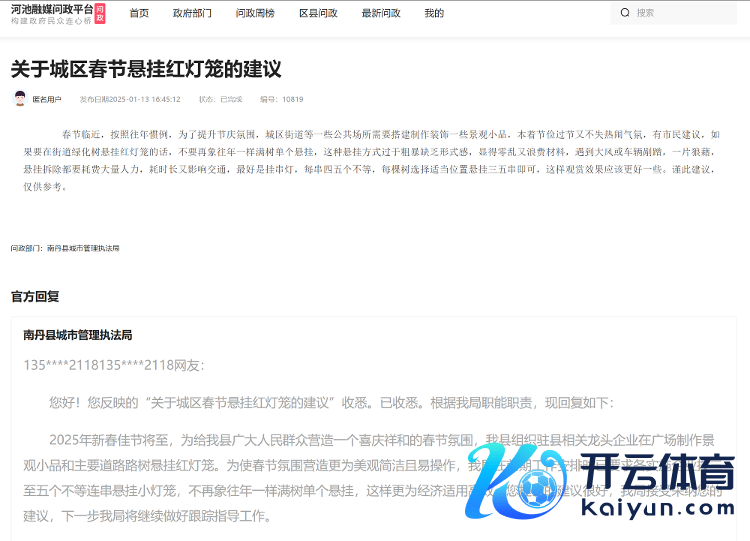750x541 pixels.
Task: Click the bold 南丹县城市管理执法局 reply header
Action: click(x=78, y=335)
